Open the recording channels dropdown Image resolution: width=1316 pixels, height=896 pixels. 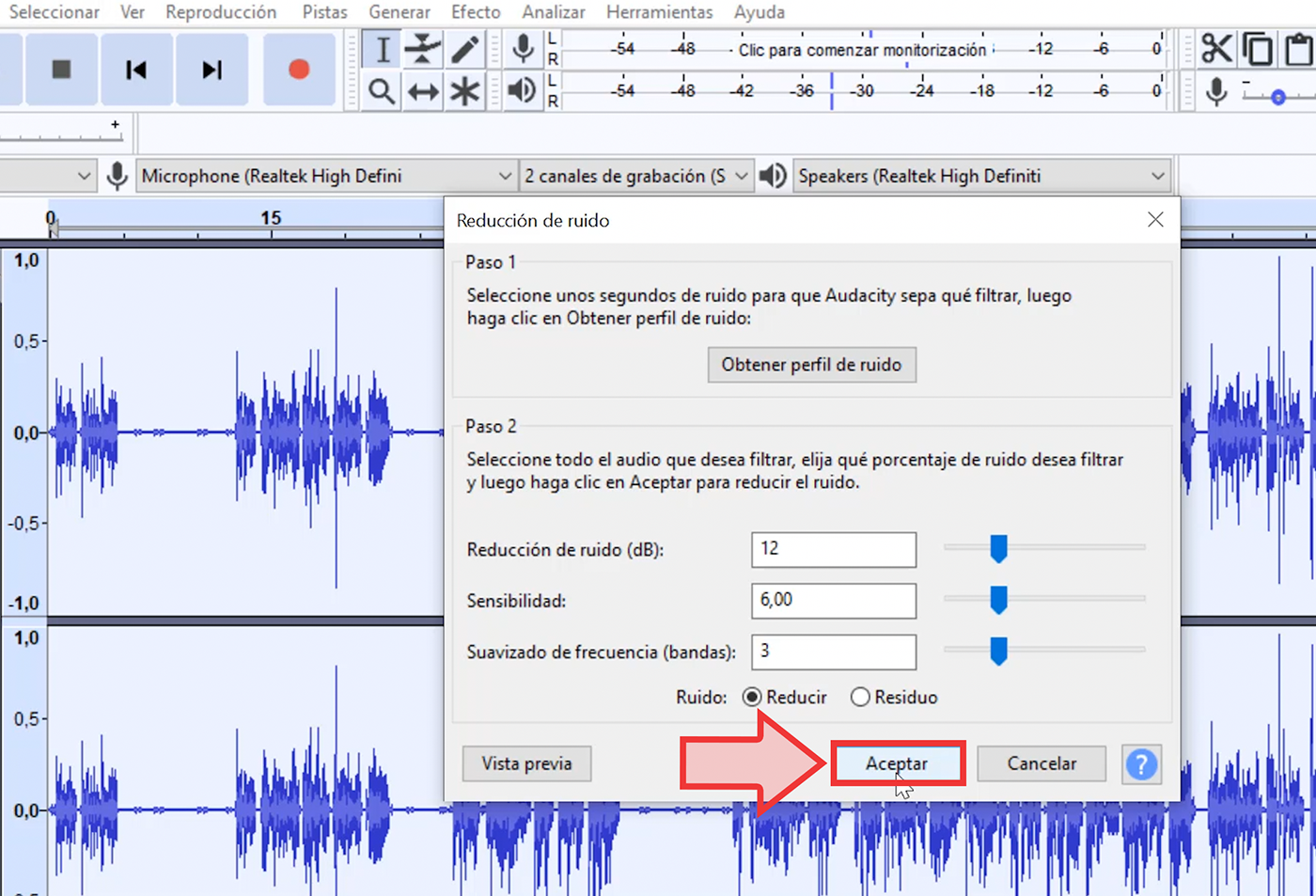pyautogui.click(x=636, y=176)
